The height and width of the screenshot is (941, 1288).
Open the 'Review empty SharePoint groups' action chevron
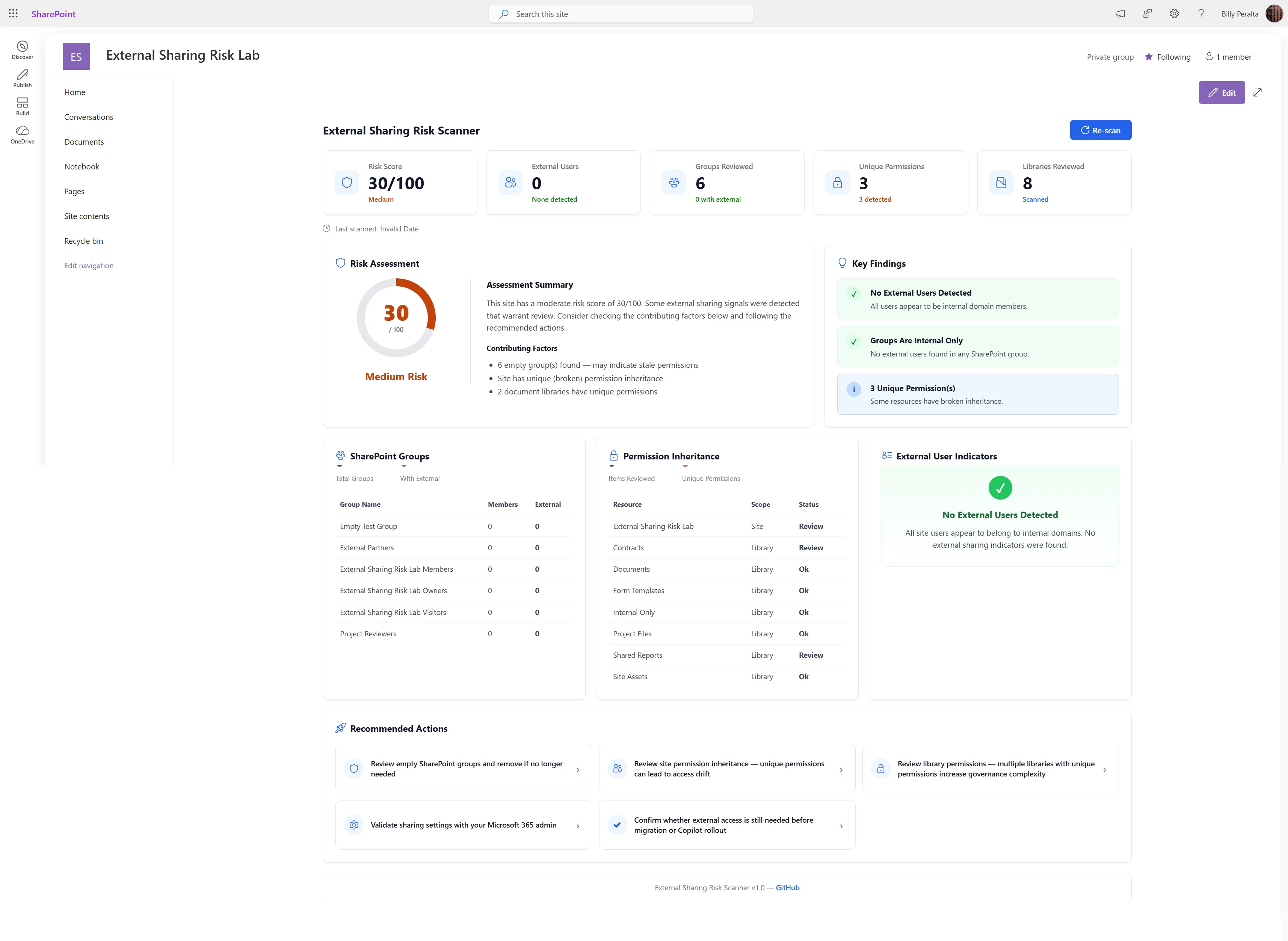(577, 770)
